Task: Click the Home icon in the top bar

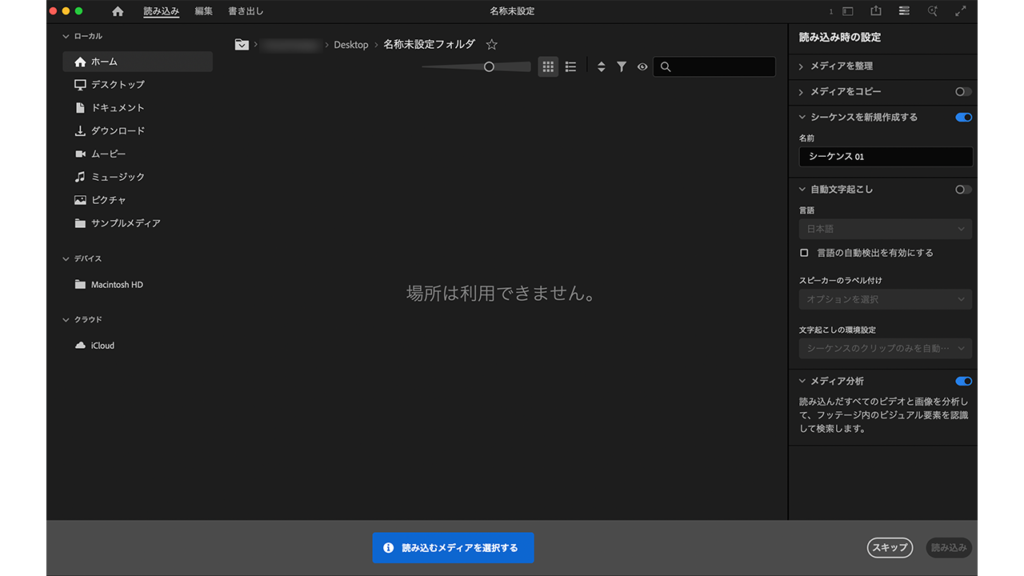Action: 118,11
